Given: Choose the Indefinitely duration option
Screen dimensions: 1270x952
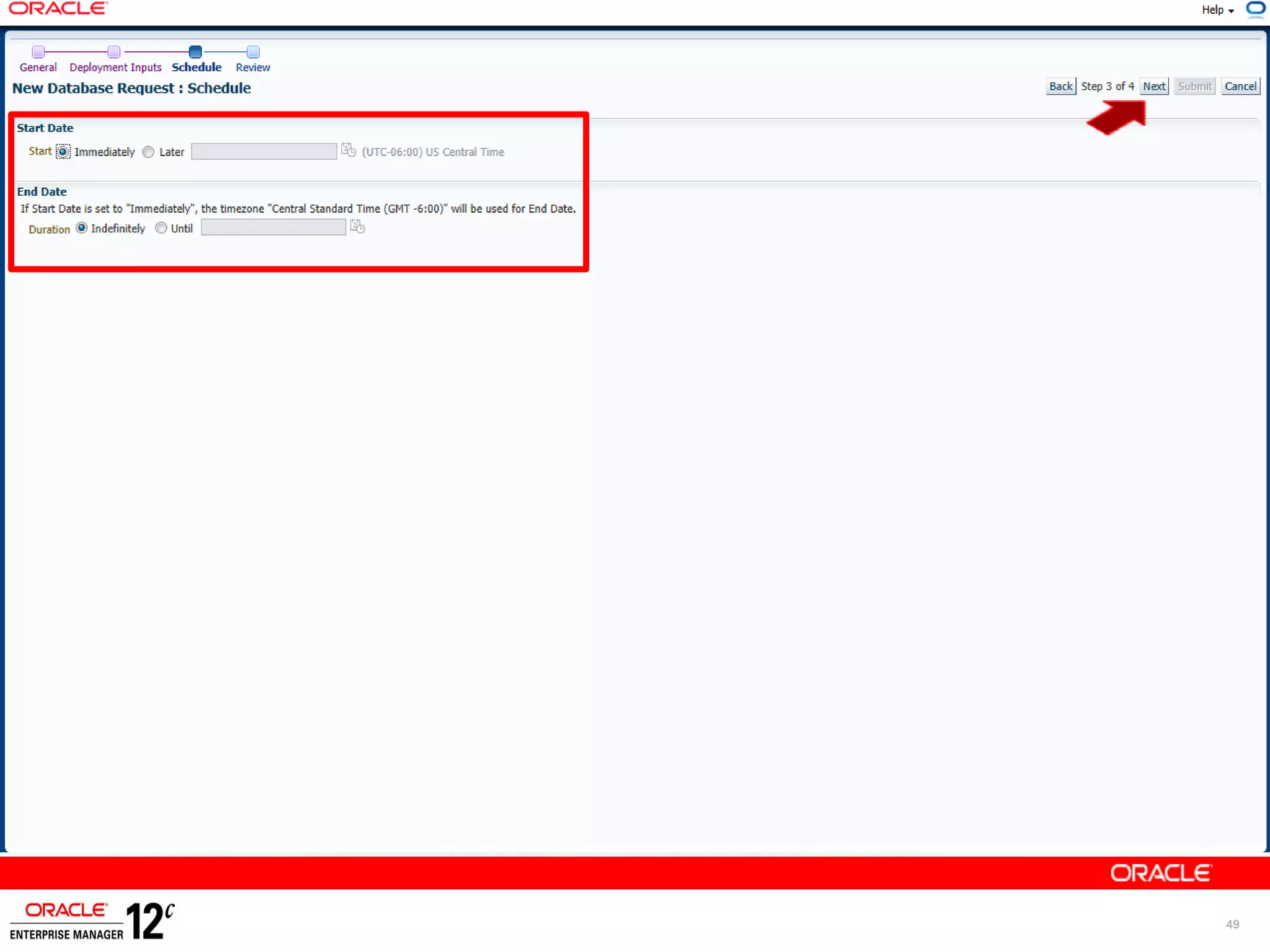Looking at the screenshot, I should pos(81,228).
